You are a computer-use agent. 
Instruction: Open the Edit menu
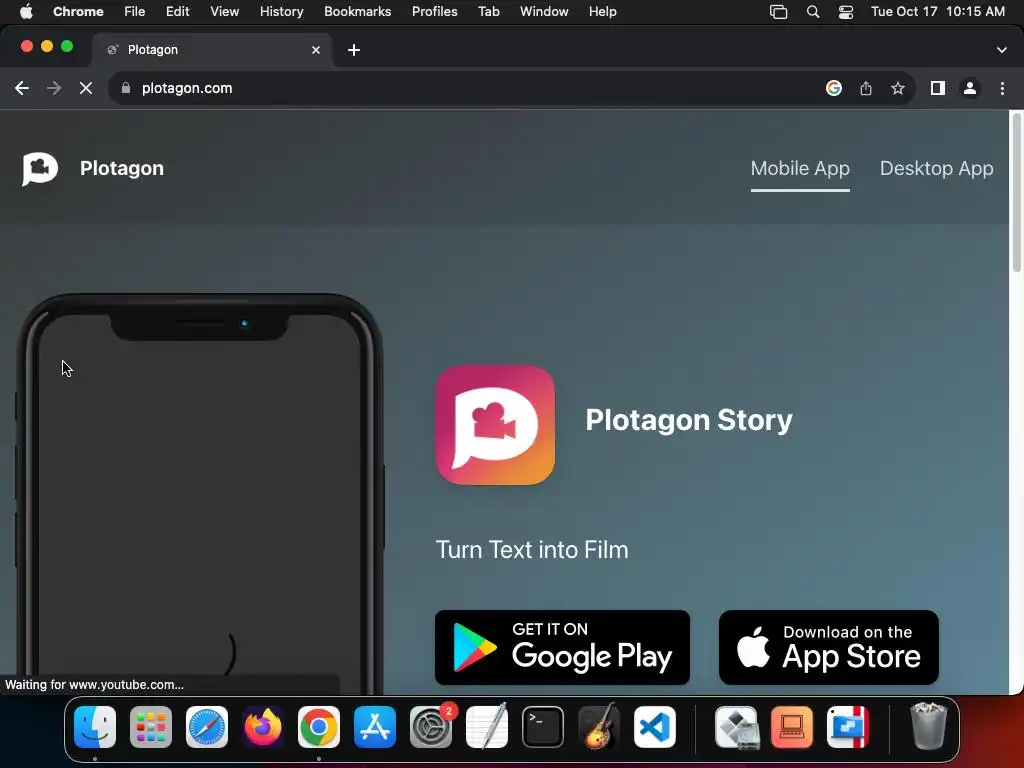177,12
